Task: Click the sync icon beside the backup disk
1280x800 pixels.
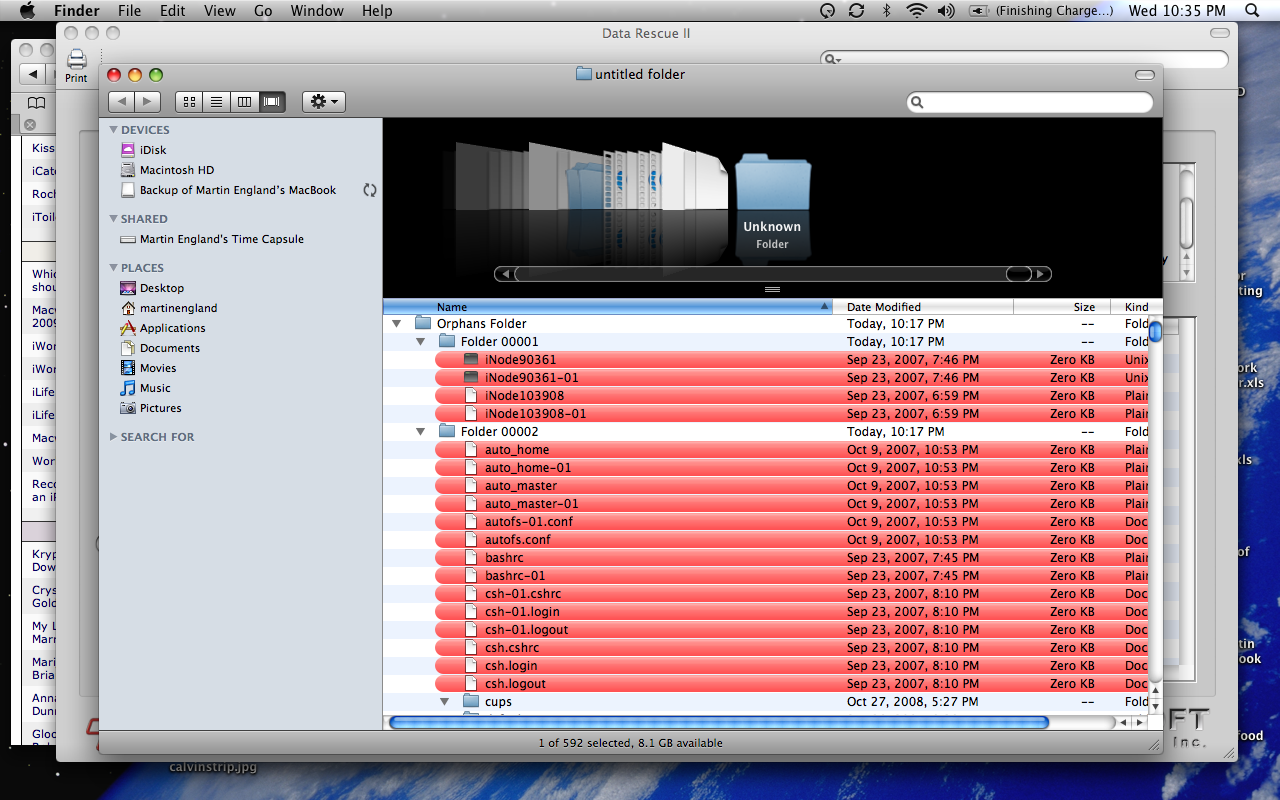Action: (370, 190)
